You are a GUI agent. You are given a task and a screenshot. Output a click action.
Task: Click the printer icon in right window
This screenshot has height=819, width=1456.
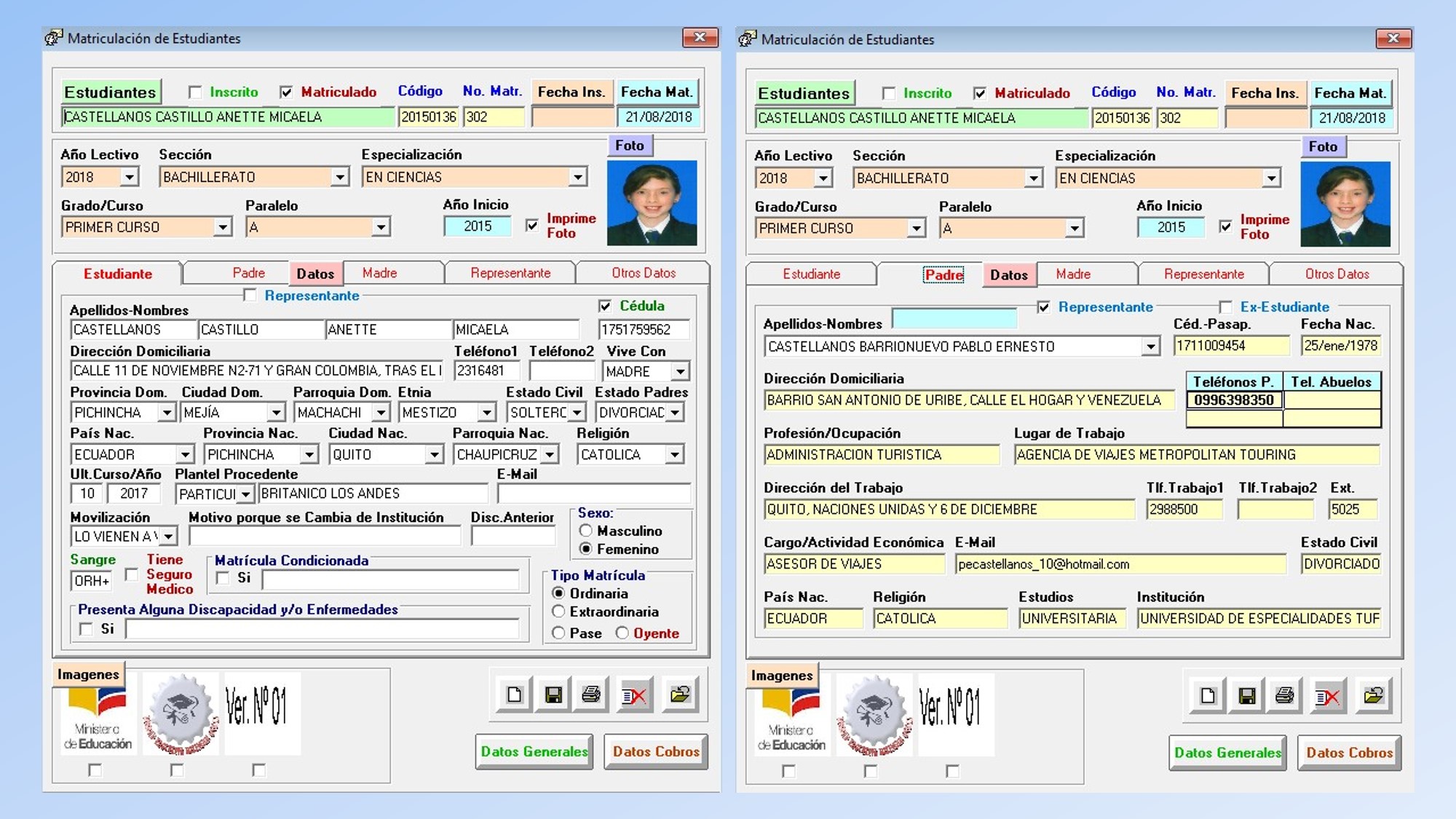[1286, 696]
